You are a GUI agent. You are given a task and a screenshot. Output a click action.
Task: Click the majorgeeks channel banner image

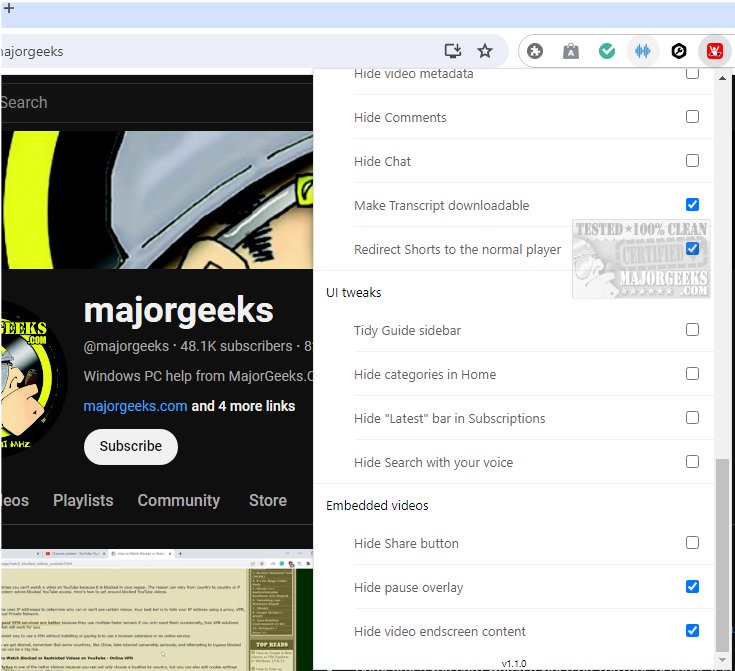tap(157, 200)
